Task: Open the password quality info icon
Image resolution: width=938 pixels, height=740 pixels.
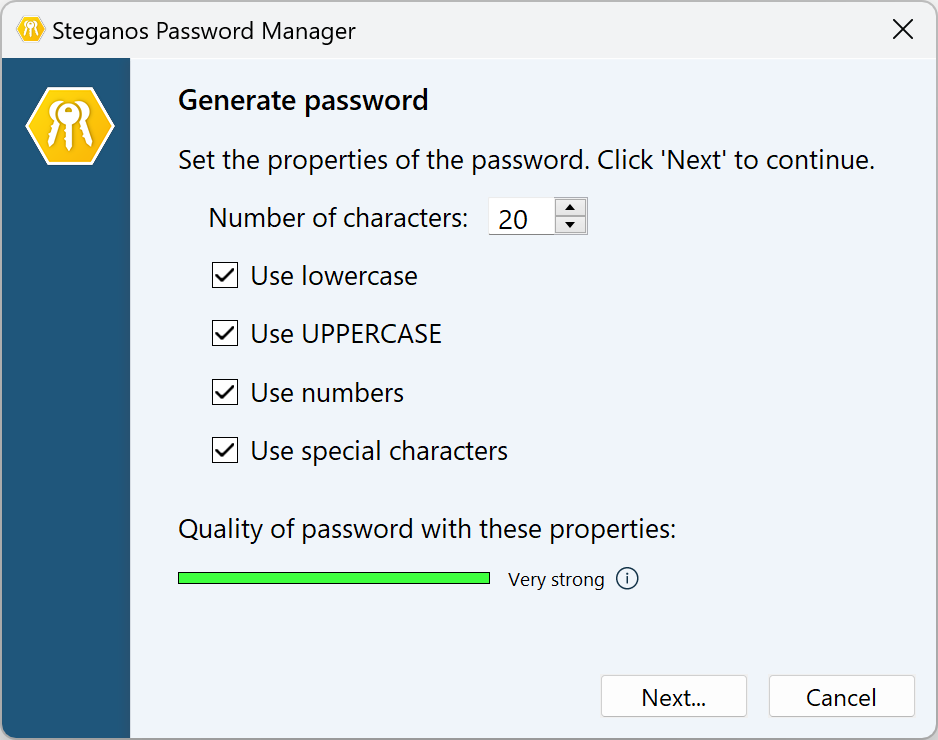Action: tap(627, 579)
